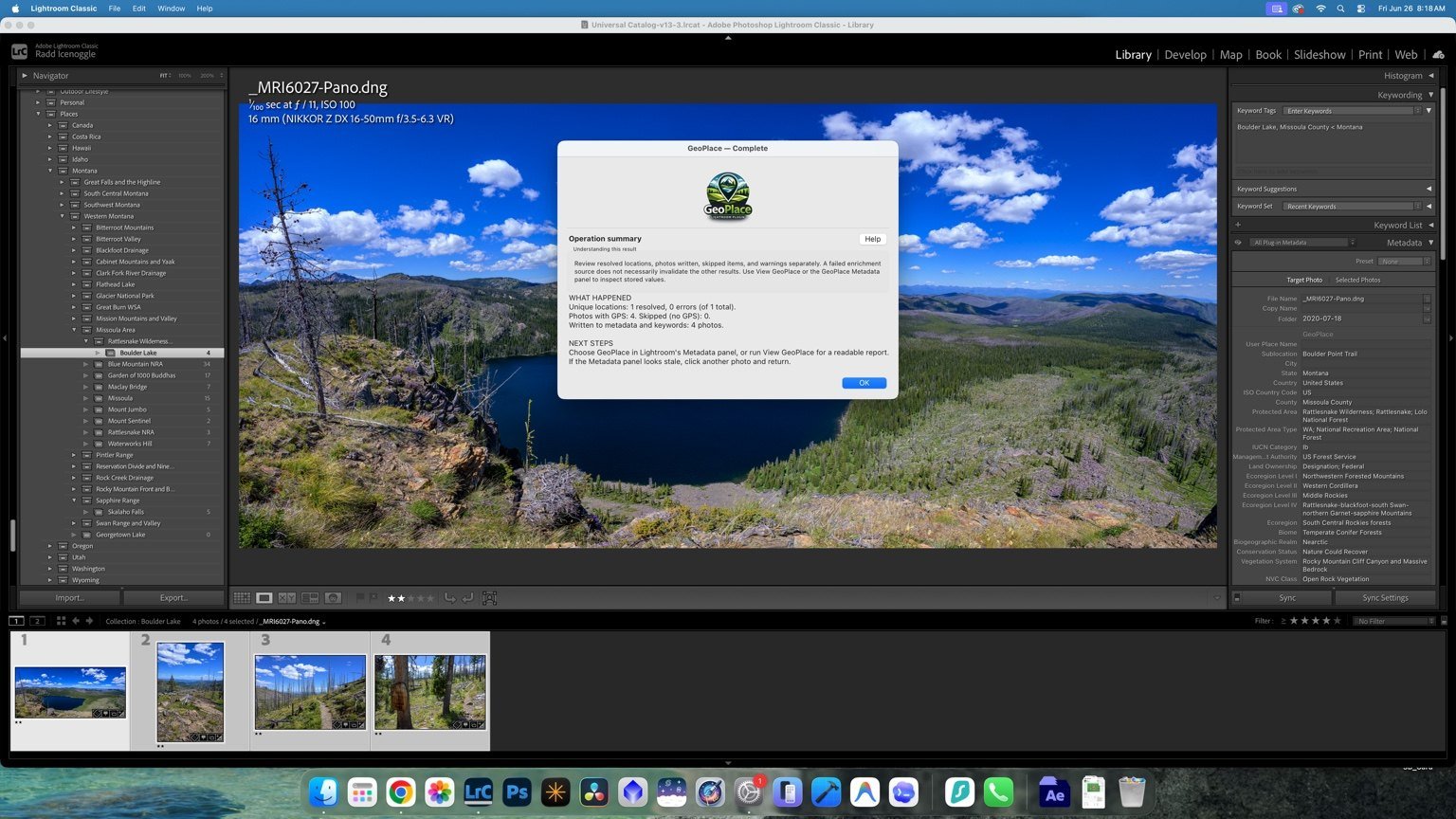Image resolution: width=1456 pixels, height=819 pixels.
Task: Open Keyword Set 'Recent Keywords' dropdown
Action: click(x=1353, y=206)
